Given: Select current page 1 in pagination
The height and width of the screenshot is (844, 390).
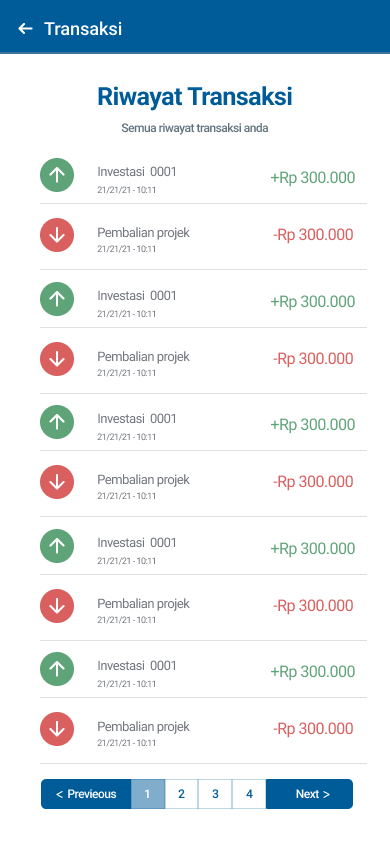Looking at the screenshot, I should [147, 794].
